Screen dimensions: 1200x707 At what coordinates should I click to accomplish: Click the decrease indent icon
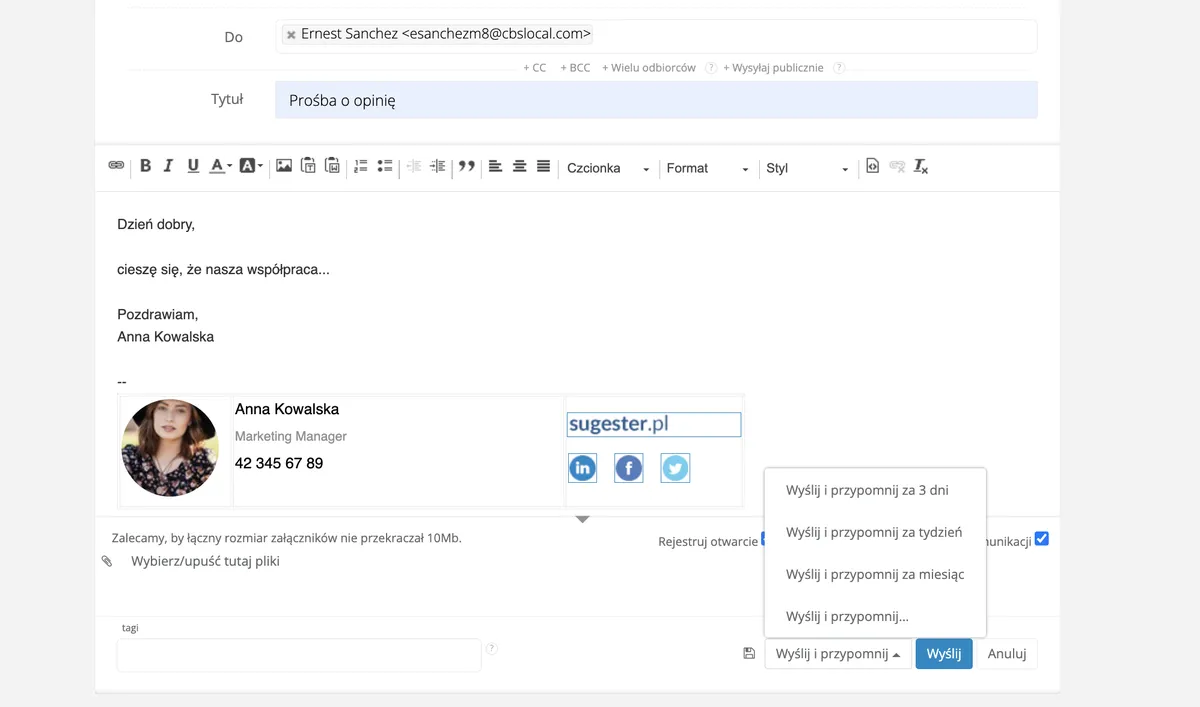coord(413,166)
